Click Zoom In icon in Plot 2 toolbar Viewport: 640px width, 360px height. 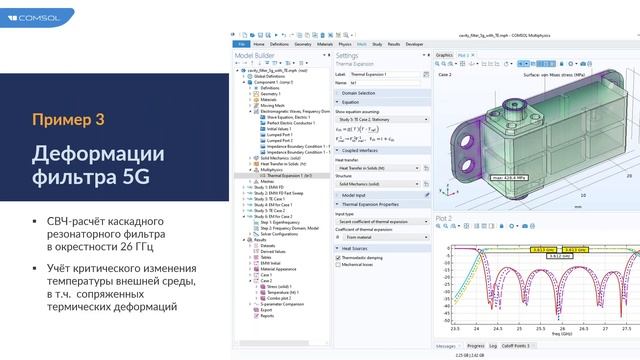point(438,226)
